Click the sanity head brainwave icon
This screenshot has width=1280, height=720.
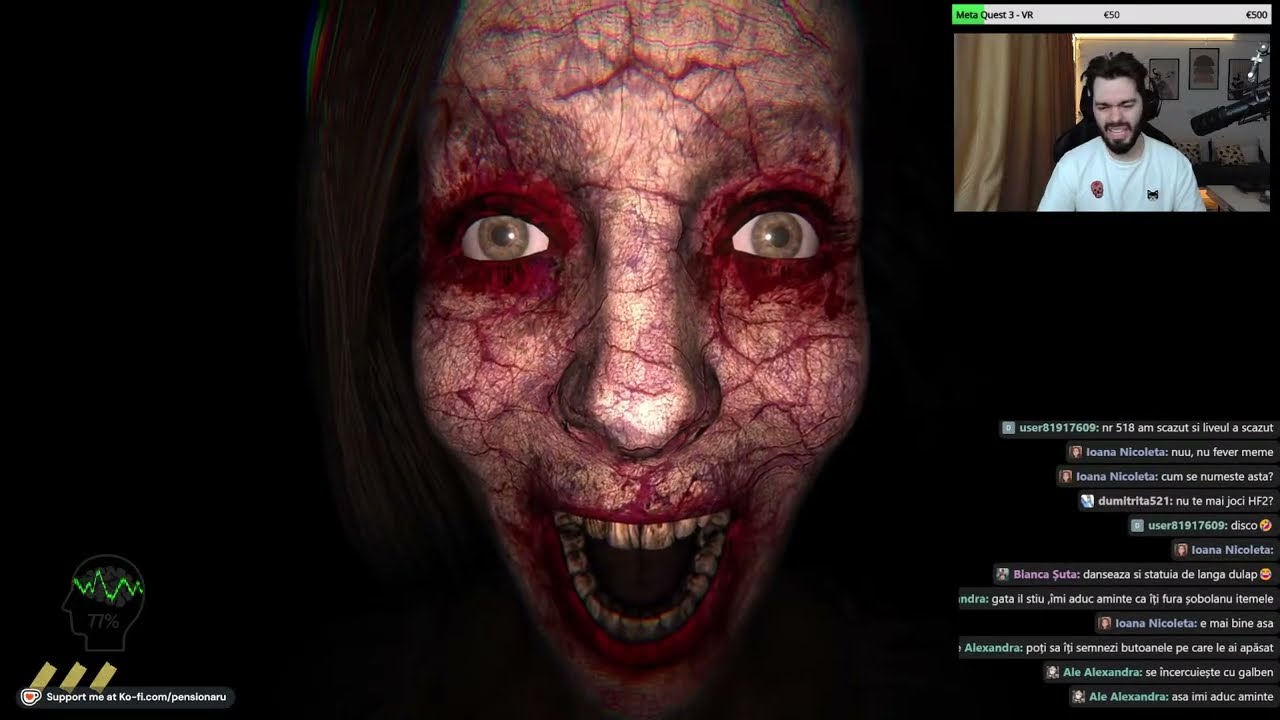point(104,602)
